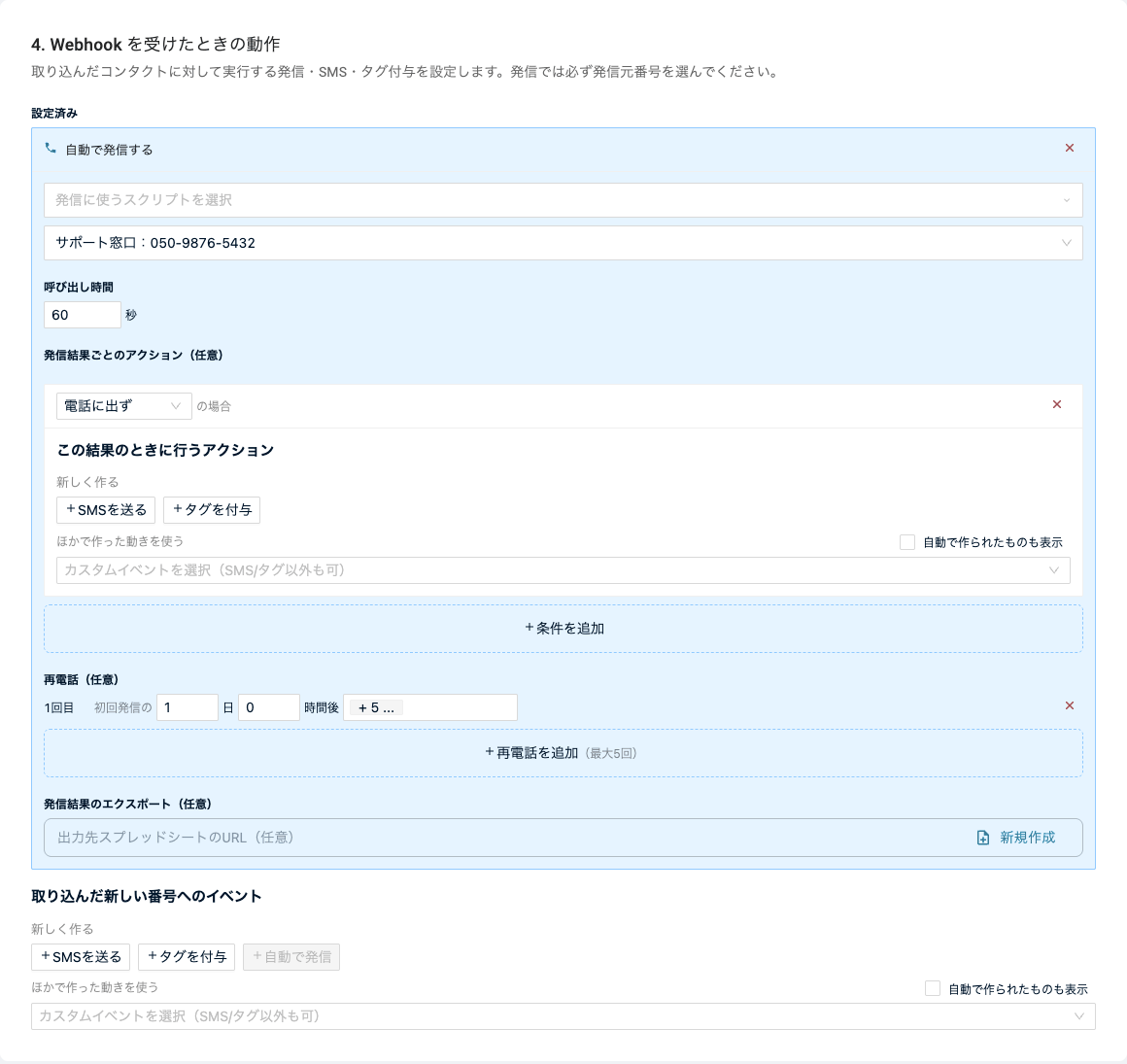Click the 新規作成 link text
Viewport: 1127px width, 1064px height.
point(1027,838)
